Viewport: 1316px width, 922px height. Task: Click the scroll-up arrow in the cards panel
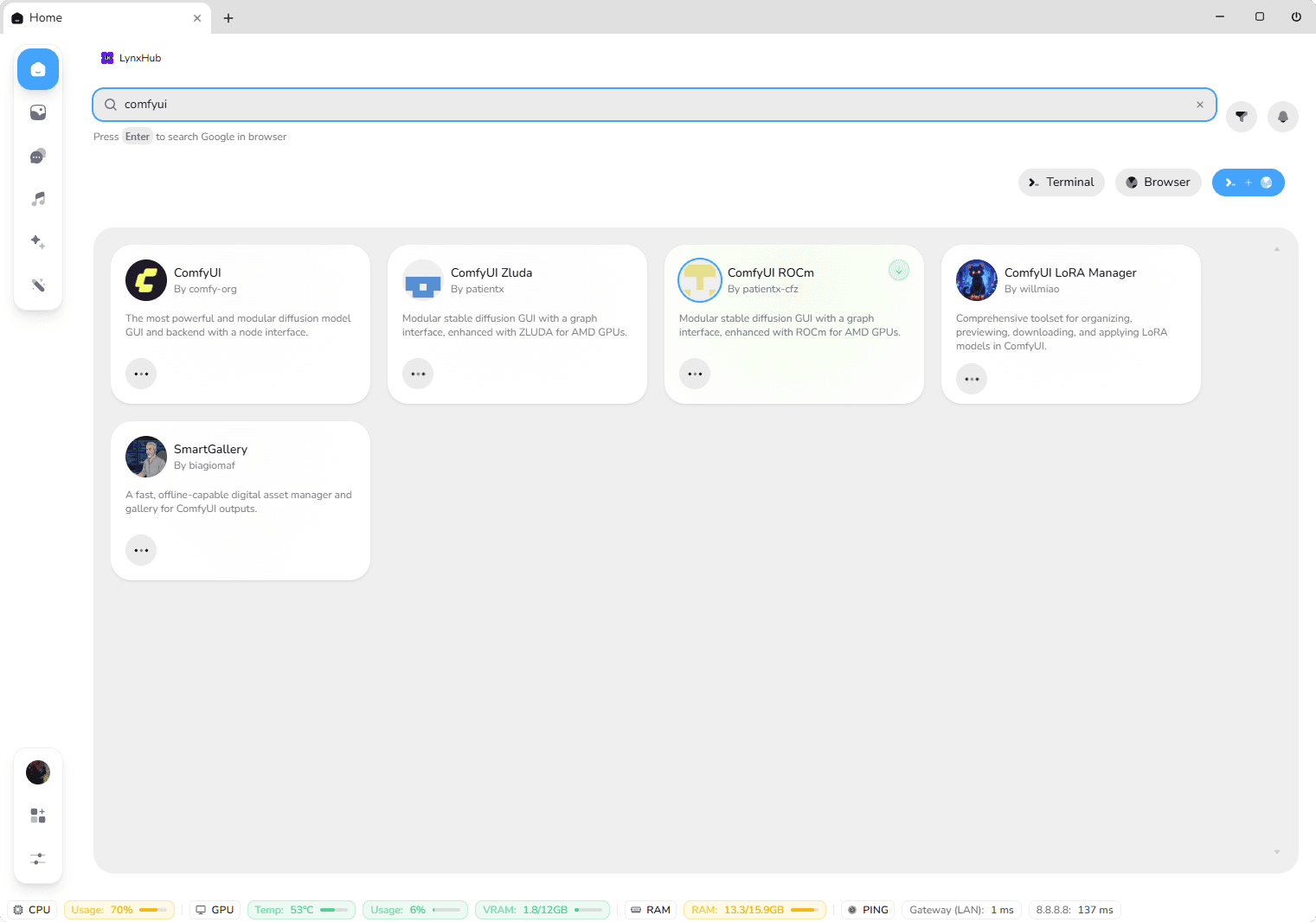(x=1277, y=249)
